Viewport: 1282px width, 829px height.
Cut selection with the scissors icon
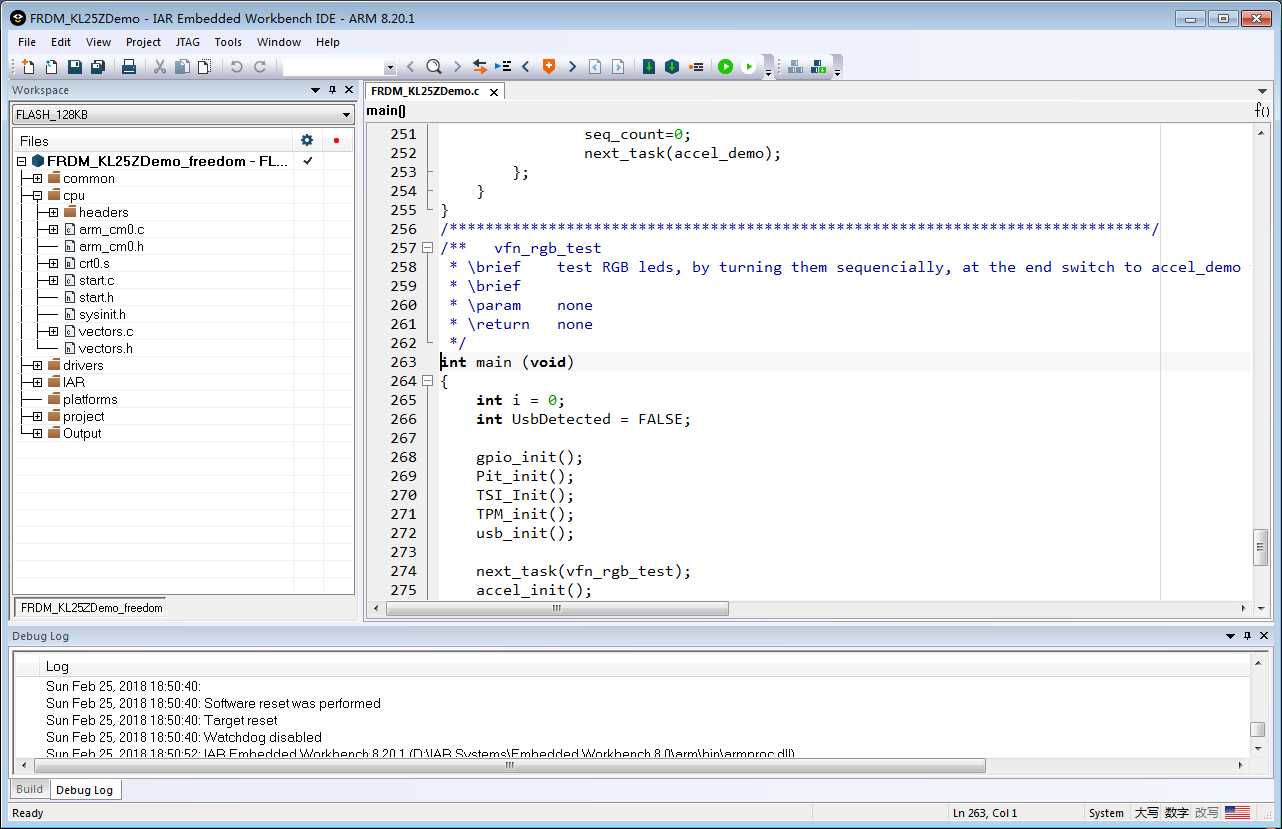159,67
